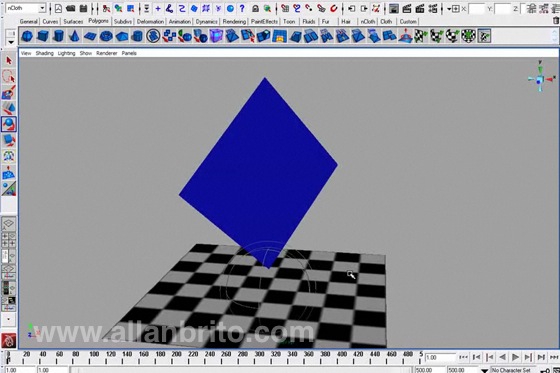Switch to the Cloth shelf tab
Screen dimensions: 560x373
coord(386,21)
